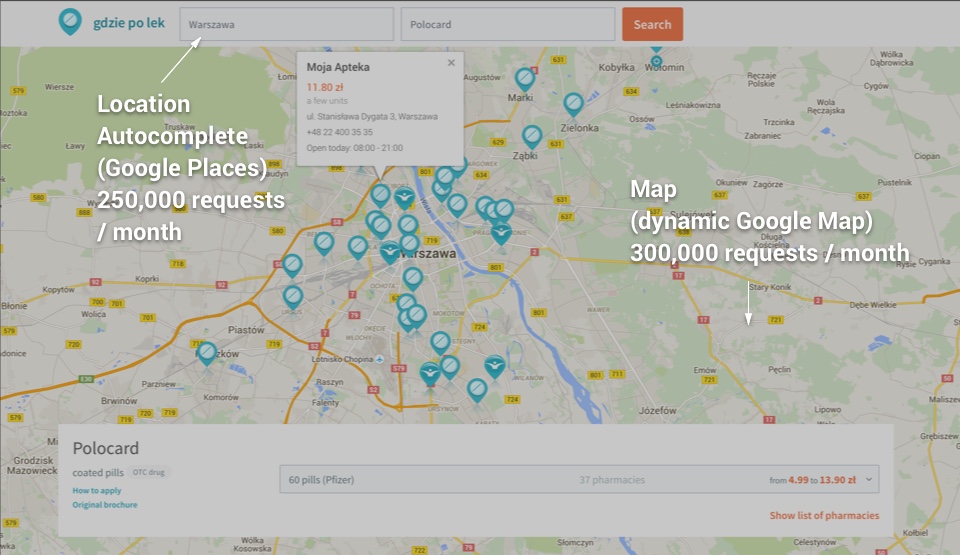Click the dropdown chevron beside 13.90 zł
Screen dimensions: 960x555
(x=869, y=480)
